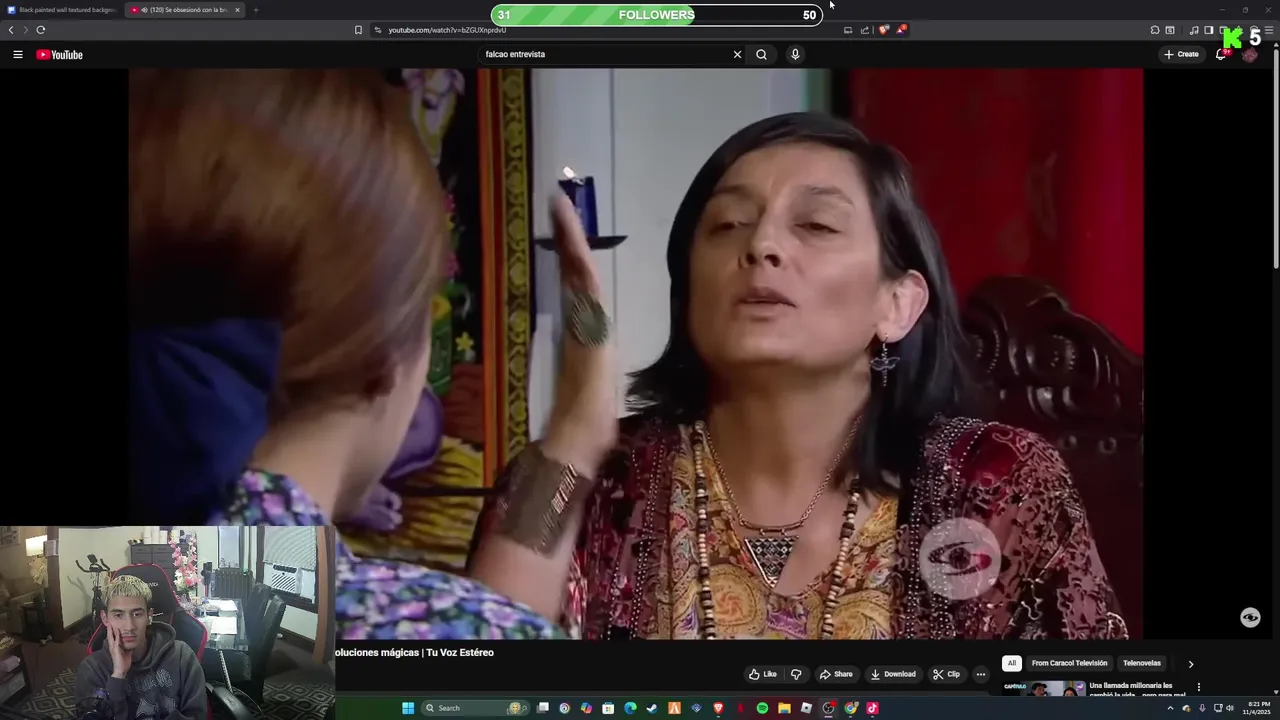This screenshot has width=1280, height=720.
Task: Pause the video by clicking the player
Action: [x=635, y=353]
